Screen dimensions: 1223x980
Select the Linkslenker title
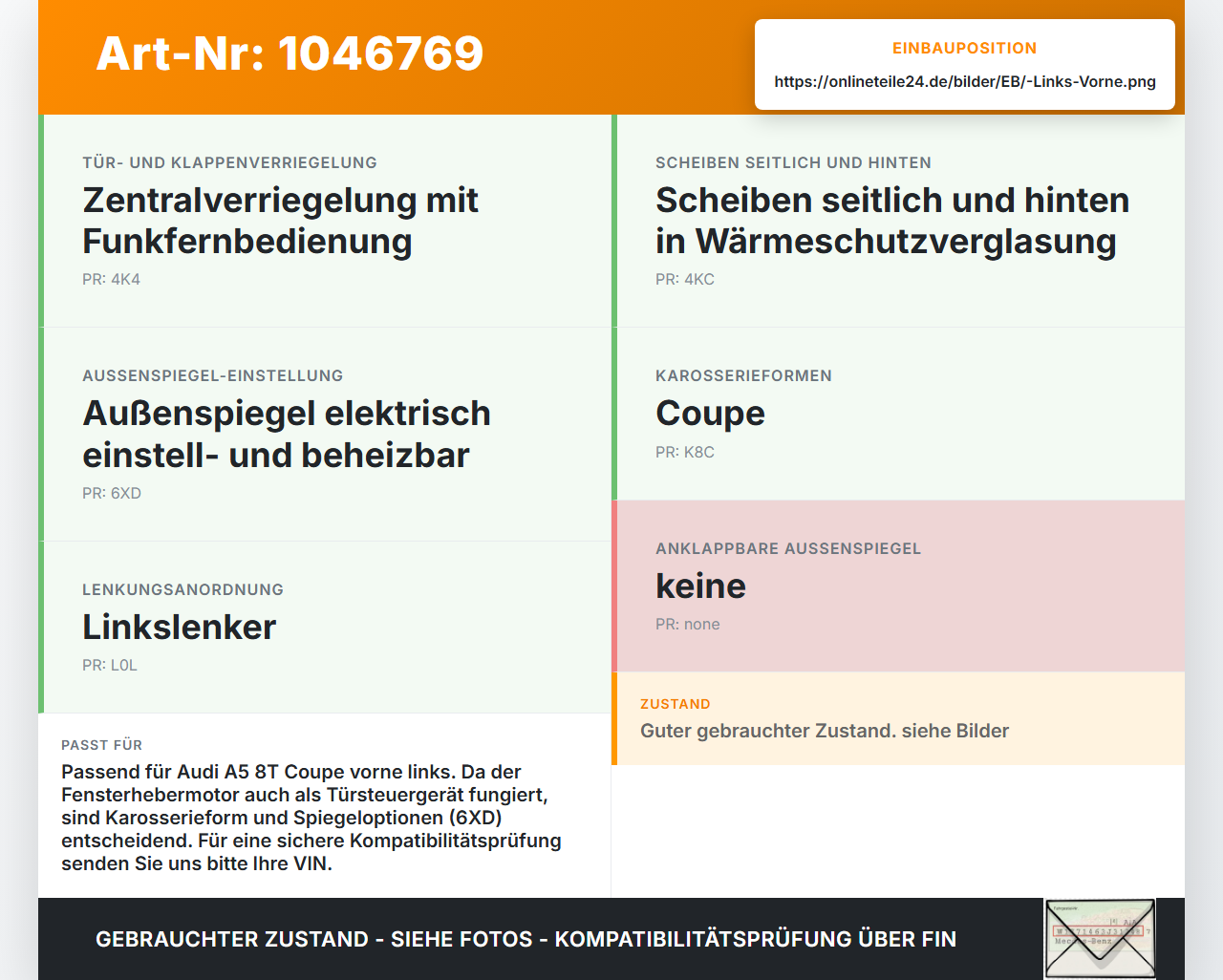179,627
